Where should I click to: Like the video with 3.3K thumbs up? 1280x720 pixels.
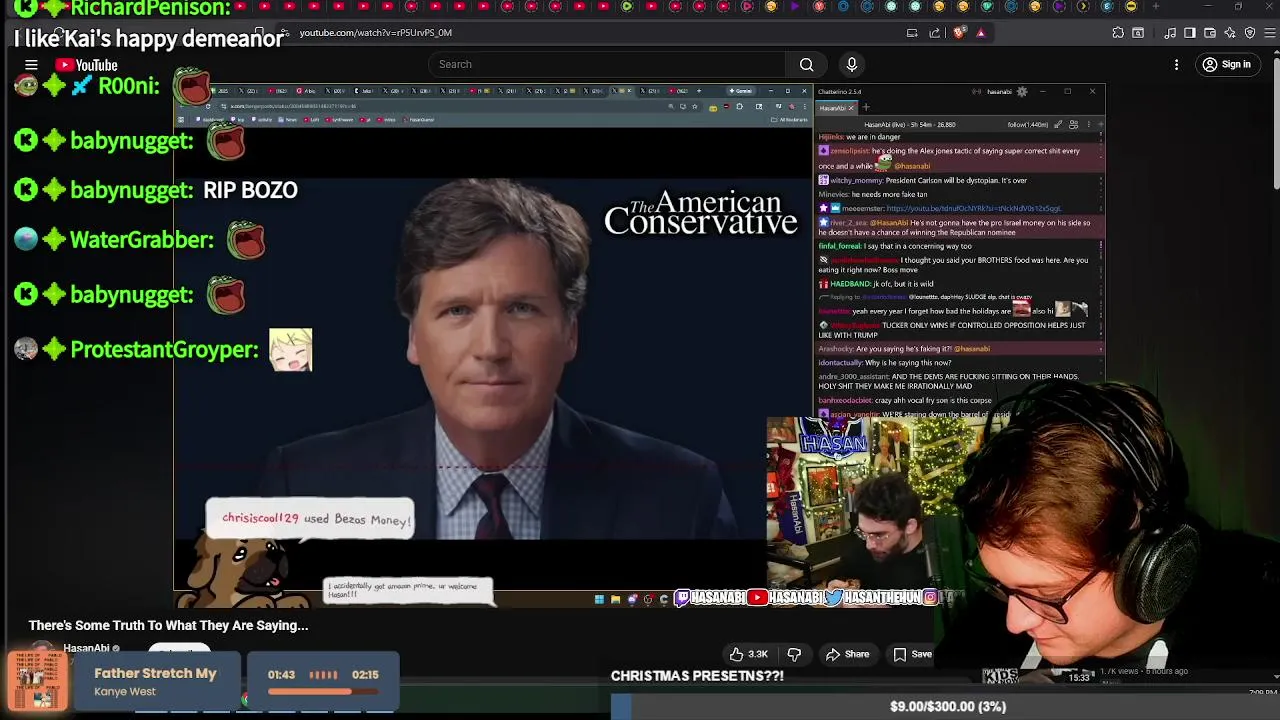[x=748, y=654]
